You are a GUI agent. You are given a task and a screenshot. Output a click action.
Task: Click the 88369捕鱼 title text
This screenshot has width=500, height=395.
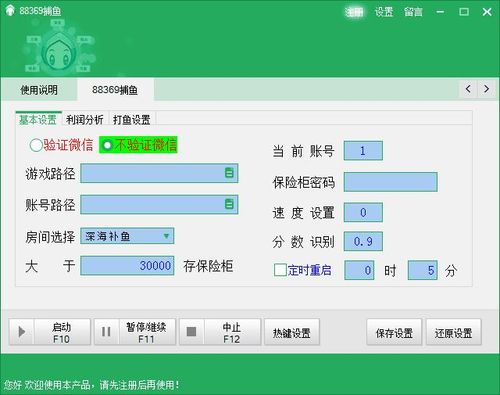40,11
